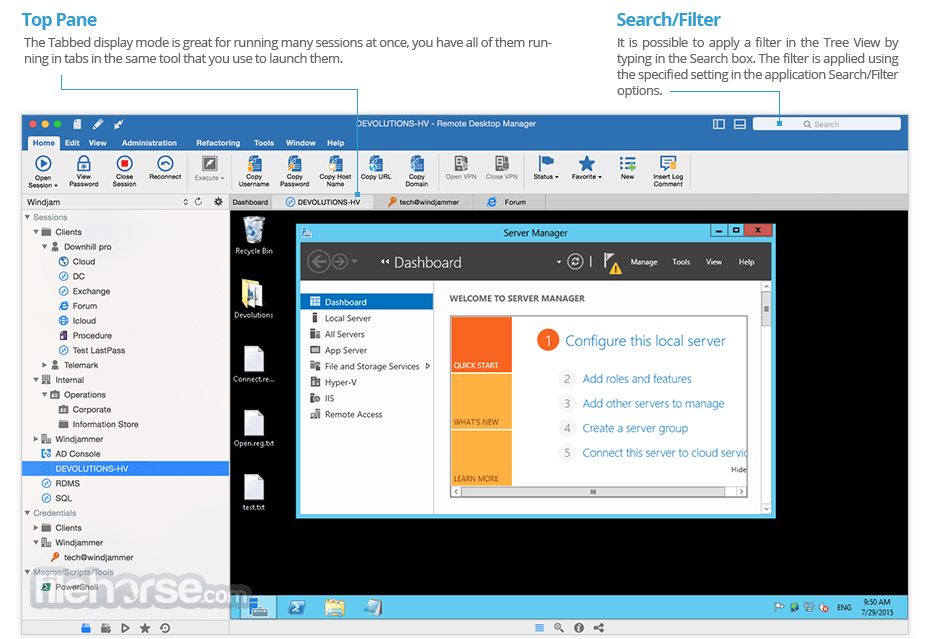
Task: Expand the Telemark node
Action: (x=45, y=365)
